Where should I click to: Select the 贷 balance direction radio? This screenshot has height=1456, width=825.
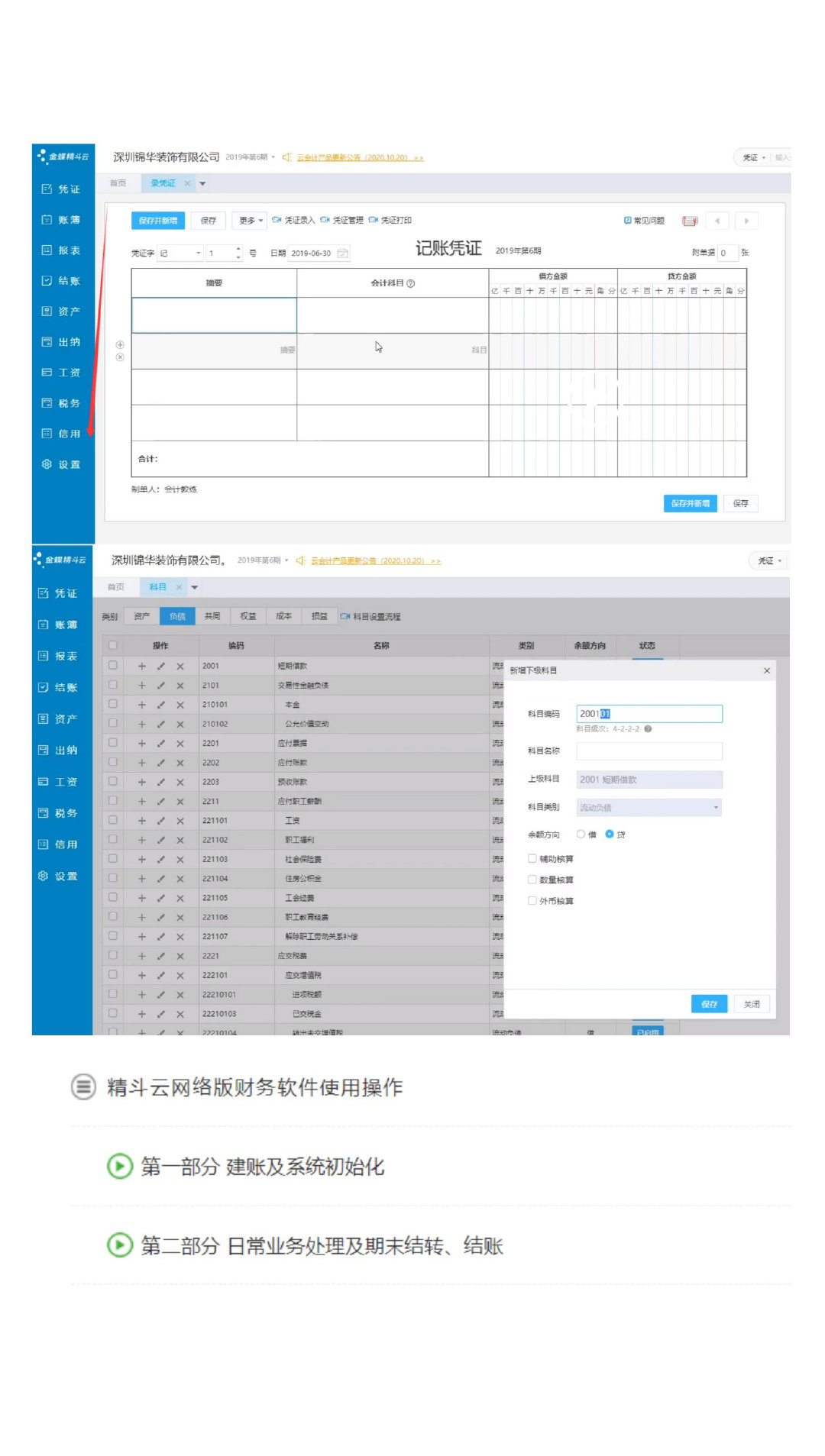click(x=610, y=835)
